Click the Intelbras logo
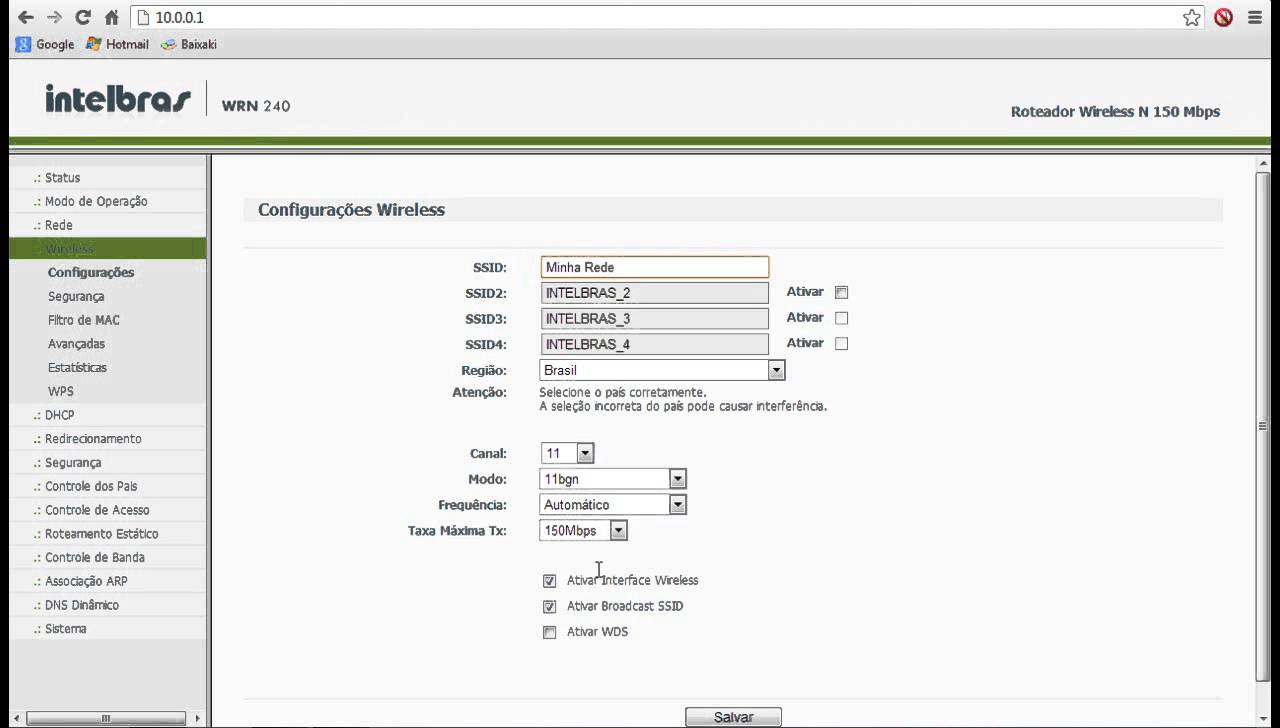The image size is (1280, 728). (117, 99)
